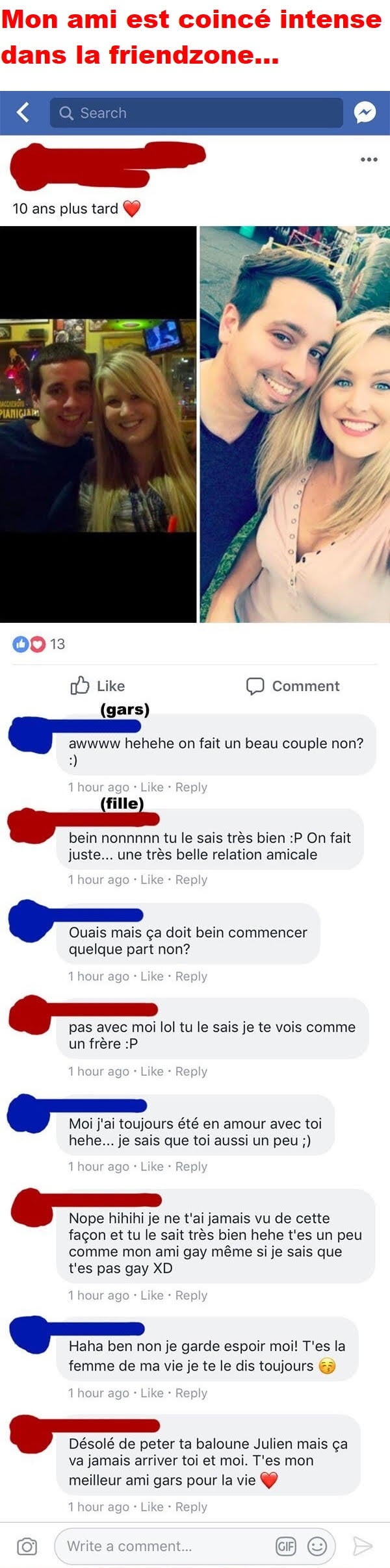This screenshot has height=1568, width=390.
Task: Reply to the 'femme de ma vie' comment
Action: (191, 1393)
